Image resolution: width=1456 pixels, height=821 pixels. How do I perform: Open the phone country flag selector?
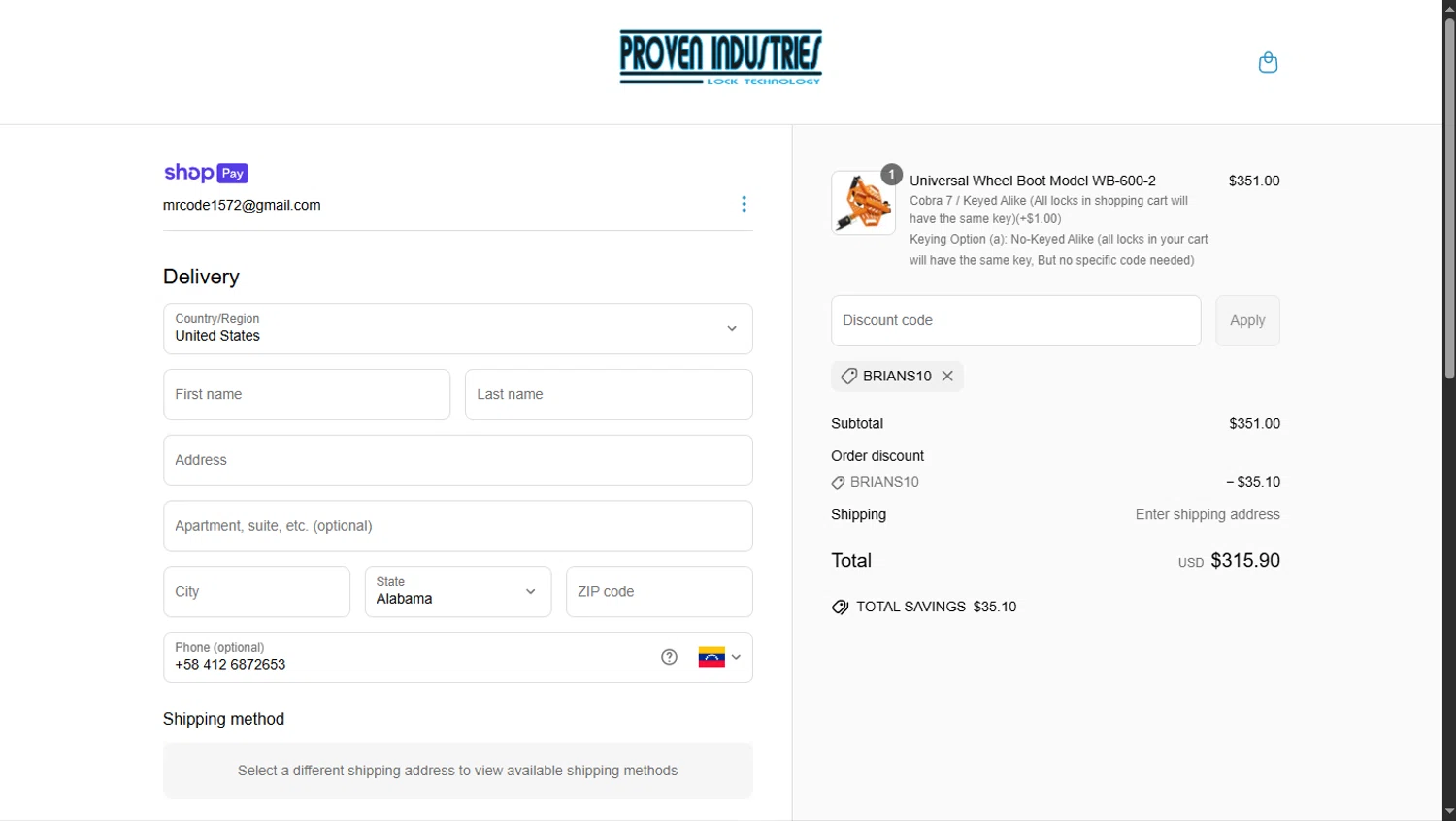pyautogui.click(x=719, y=657)
